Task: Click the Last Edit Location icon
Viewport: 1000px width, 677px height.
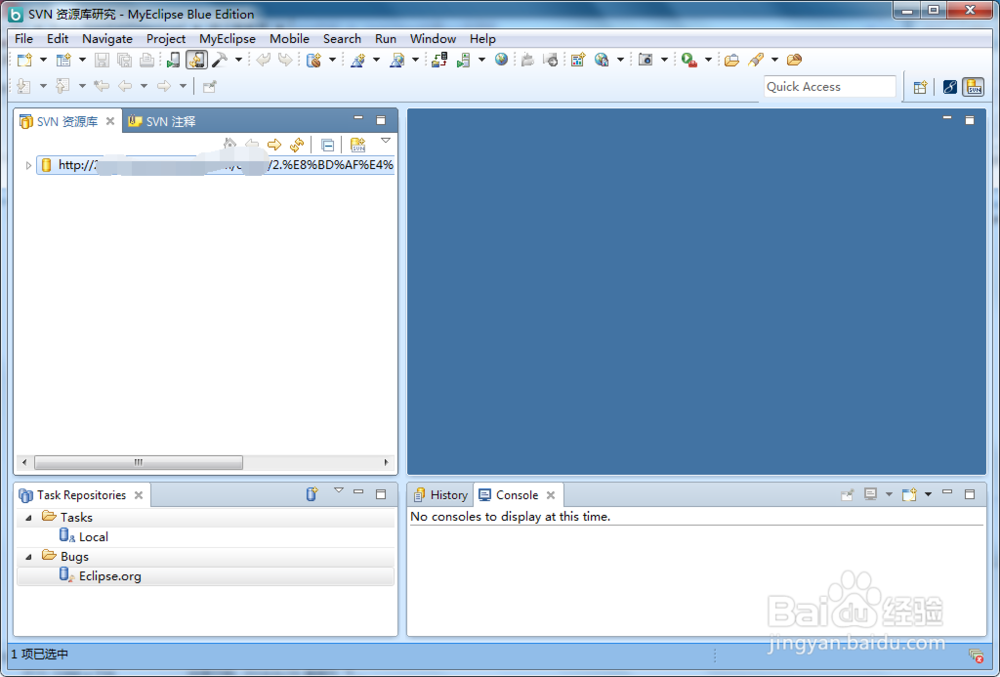Action: 101,86
